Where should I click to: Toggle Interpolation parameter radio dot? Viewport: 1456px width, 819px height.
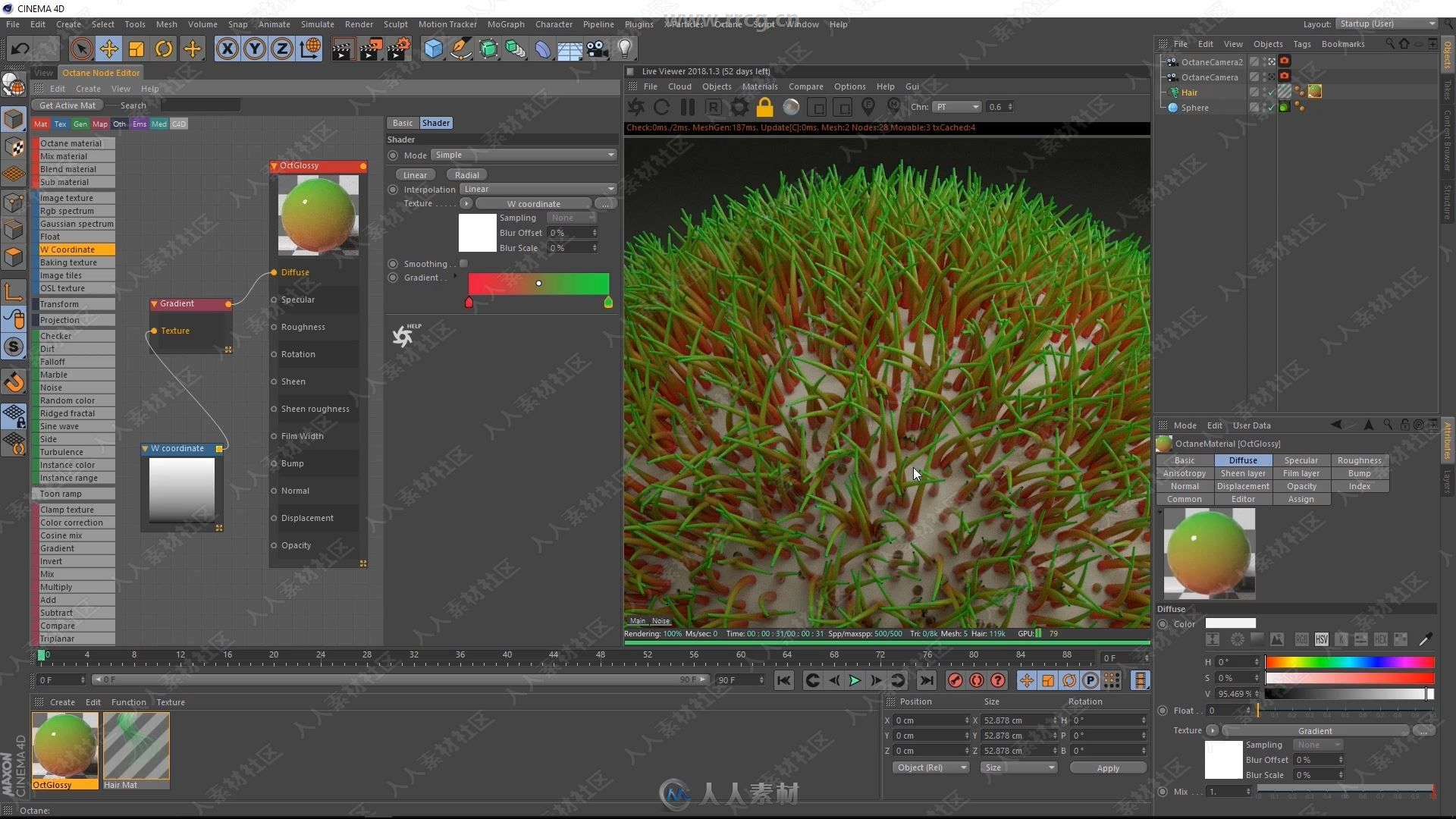pos(393,190)
